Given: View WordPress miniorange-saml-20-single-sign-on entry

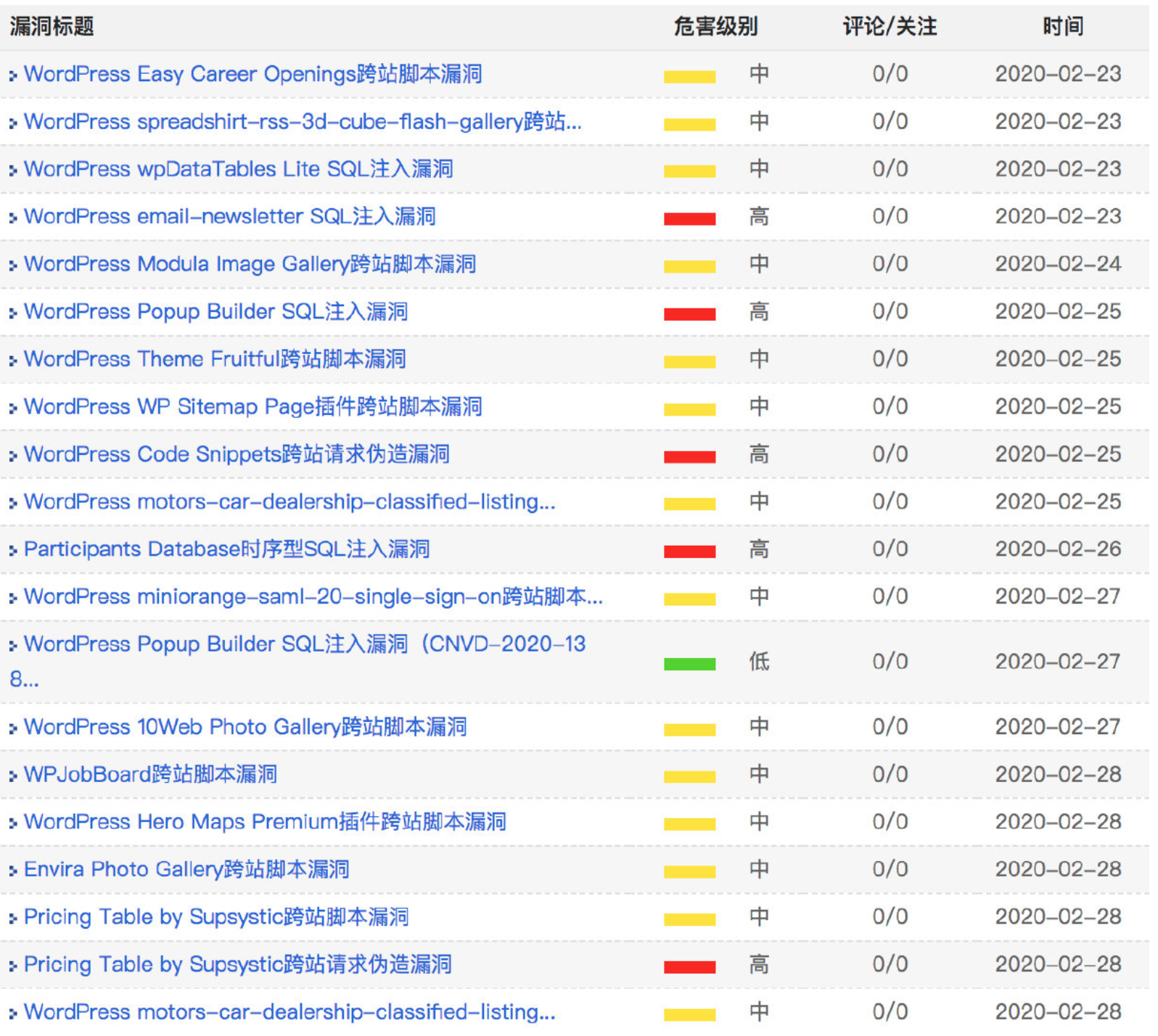Looking at the screenshot, I should [313, 596].
